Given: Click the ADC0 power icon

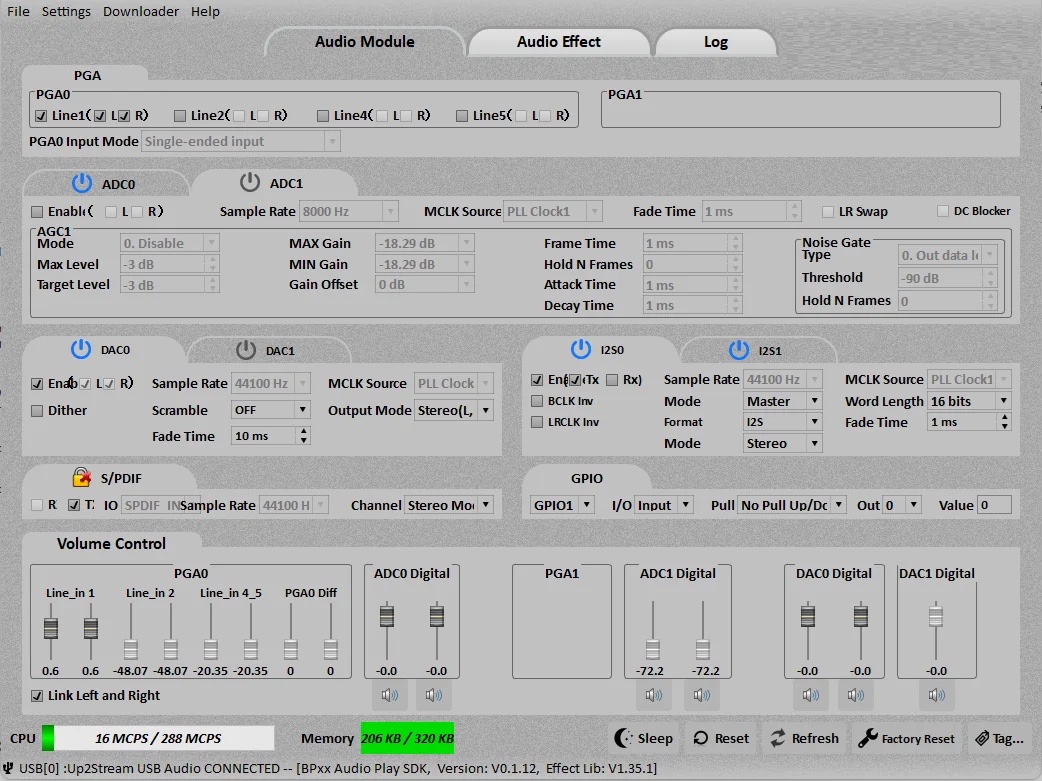Looking at the screenshot, I should coord(81,183).
